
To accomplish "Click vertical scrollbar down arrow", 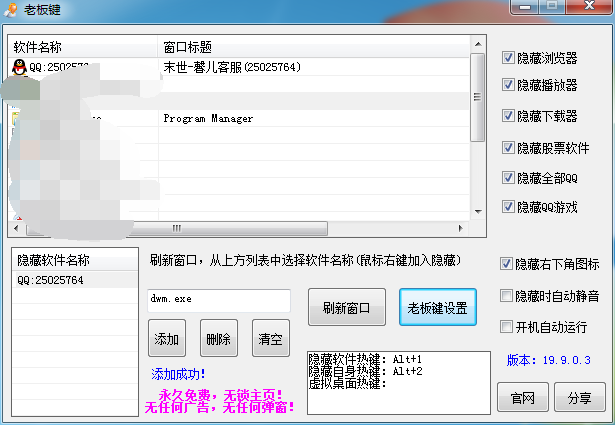I will [478, 212].
